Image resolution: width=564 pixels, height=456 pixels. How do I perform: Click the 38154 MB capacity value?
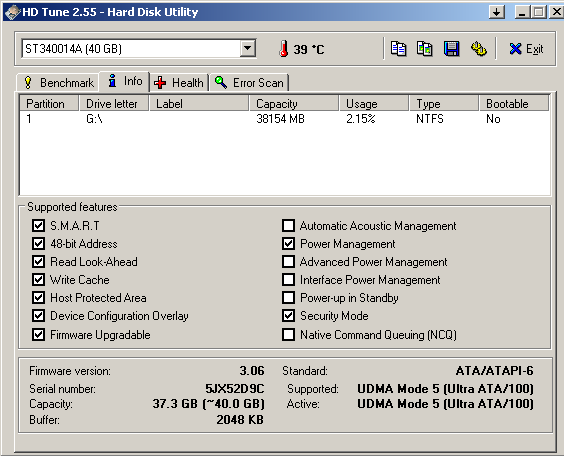tap(280, 119)
